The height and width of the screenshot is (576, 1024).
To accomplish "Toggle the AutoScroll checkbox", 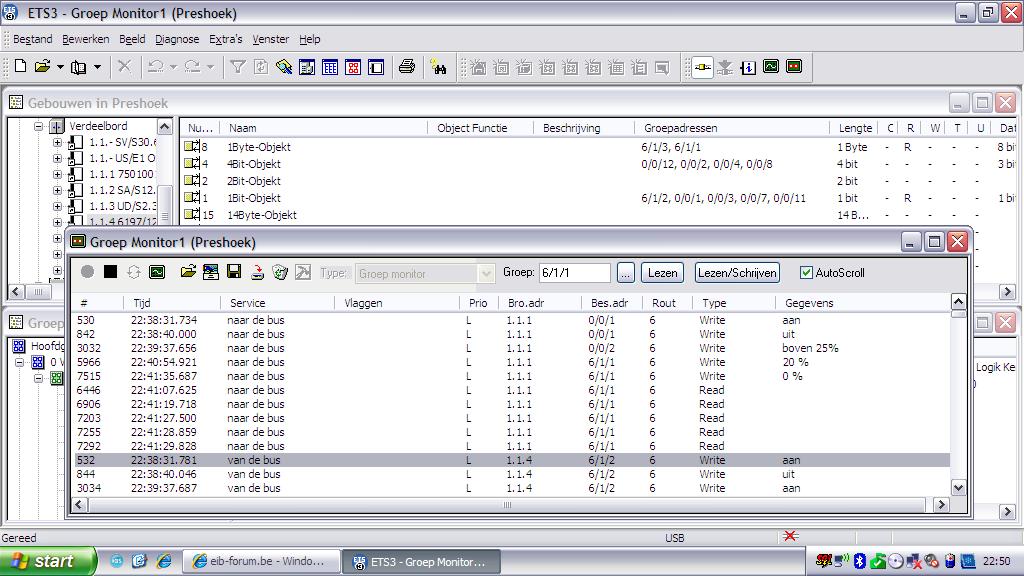I will [x=807, y=272].
